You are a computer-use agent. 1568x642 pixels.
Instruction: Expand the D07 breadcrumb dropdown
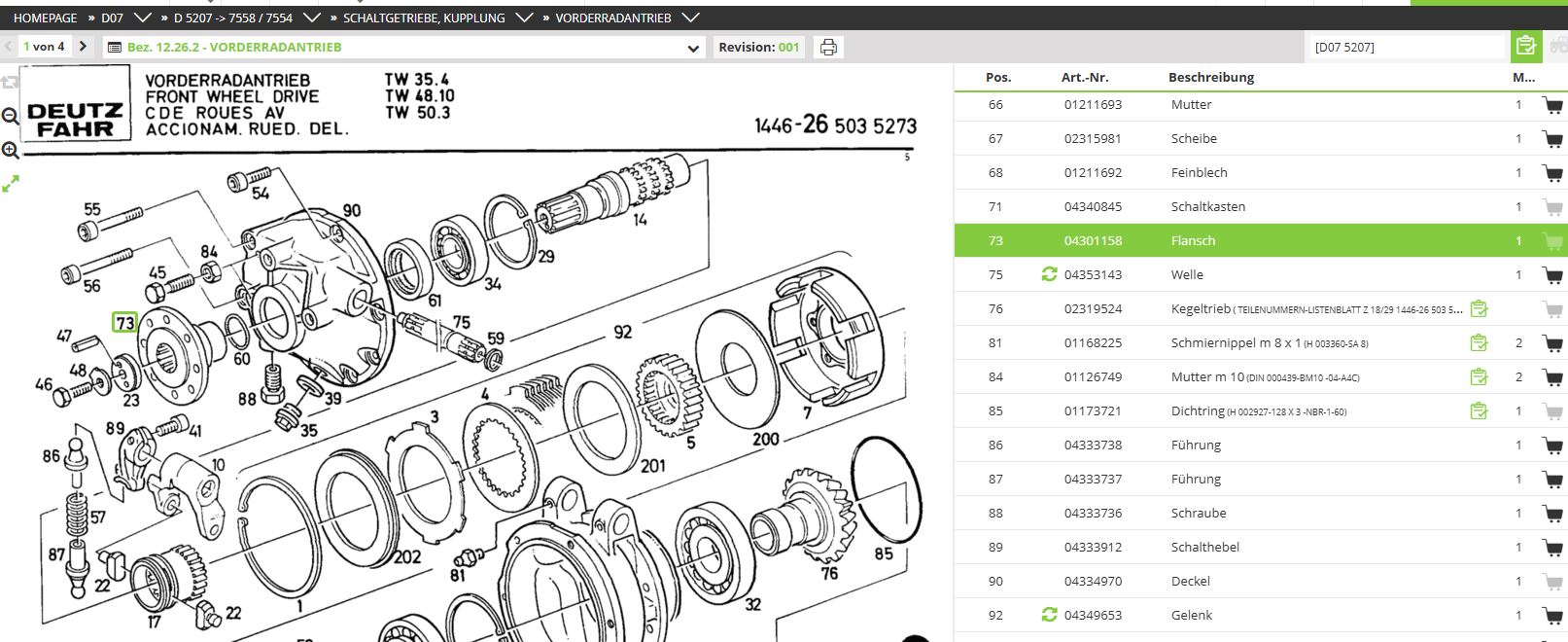[x=142, y=18]
